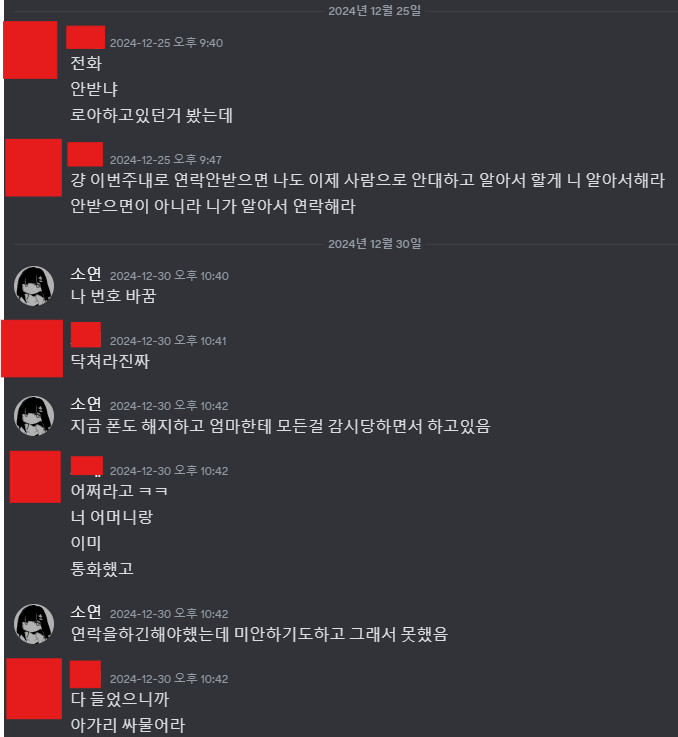Open redacted avatar beside '어쩌라고 ㅋㅋ' message
The width and height of the screenshot is (678, 737).
(x=35, y=477)
